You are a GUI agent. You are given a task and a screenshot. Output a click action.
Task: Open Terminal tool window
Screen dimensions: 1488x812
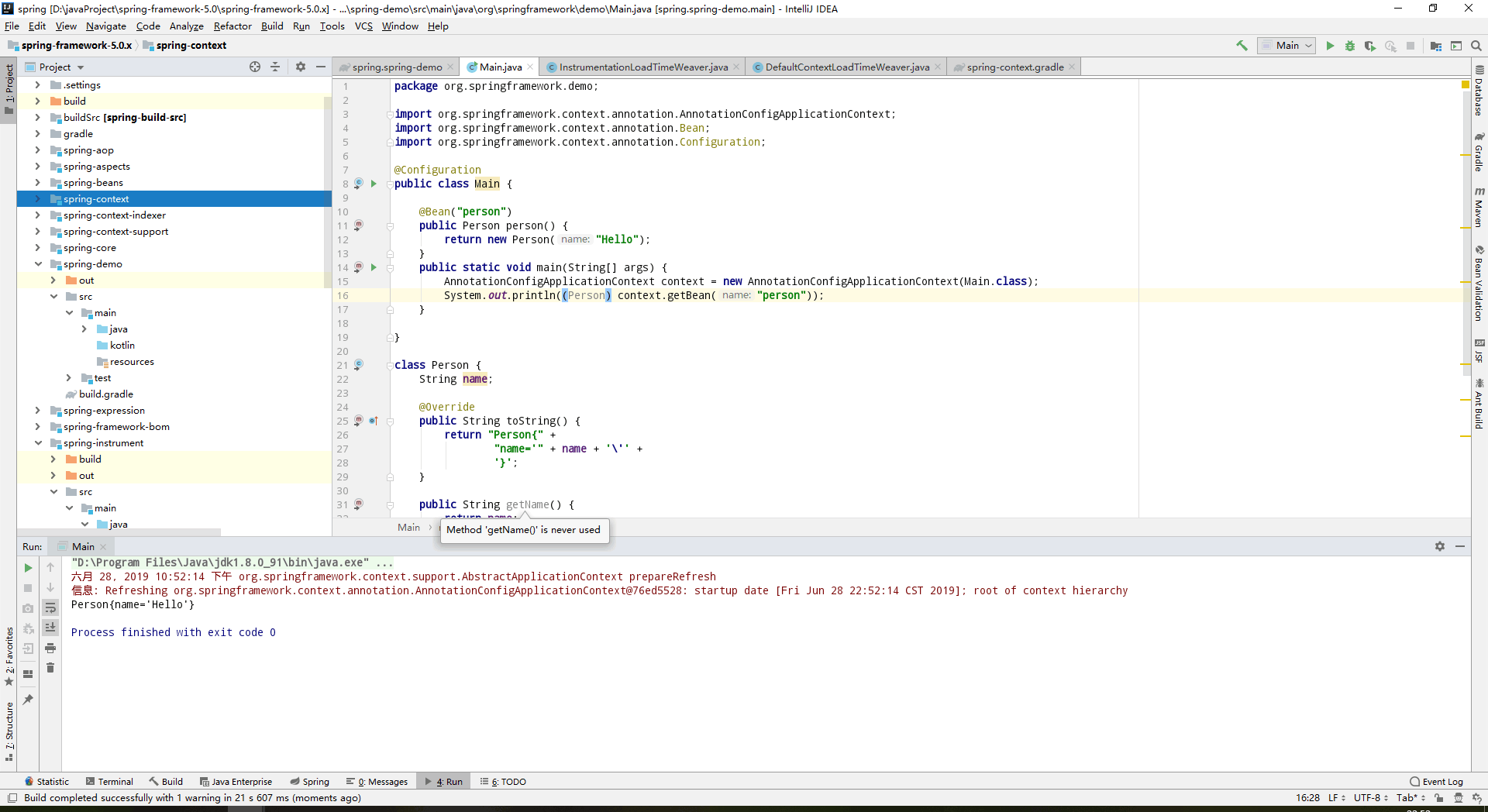coord(109,782)
